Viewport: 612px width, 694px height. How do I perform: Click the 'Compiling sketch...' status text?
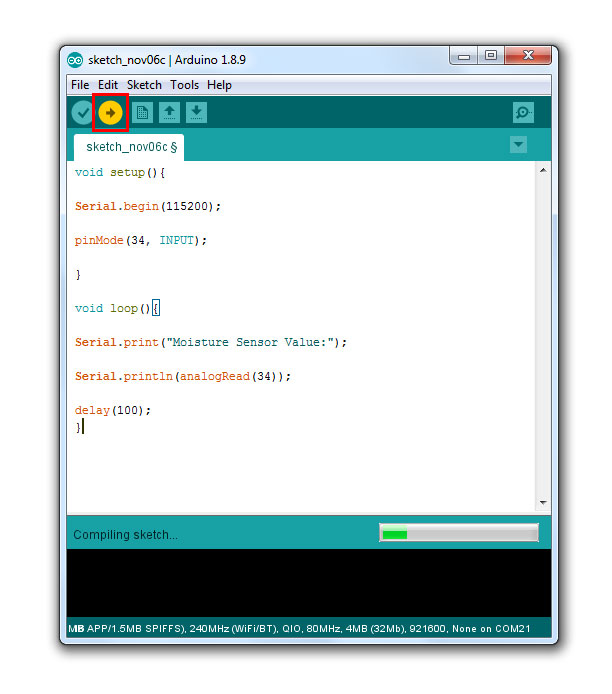tap(125, 535)
